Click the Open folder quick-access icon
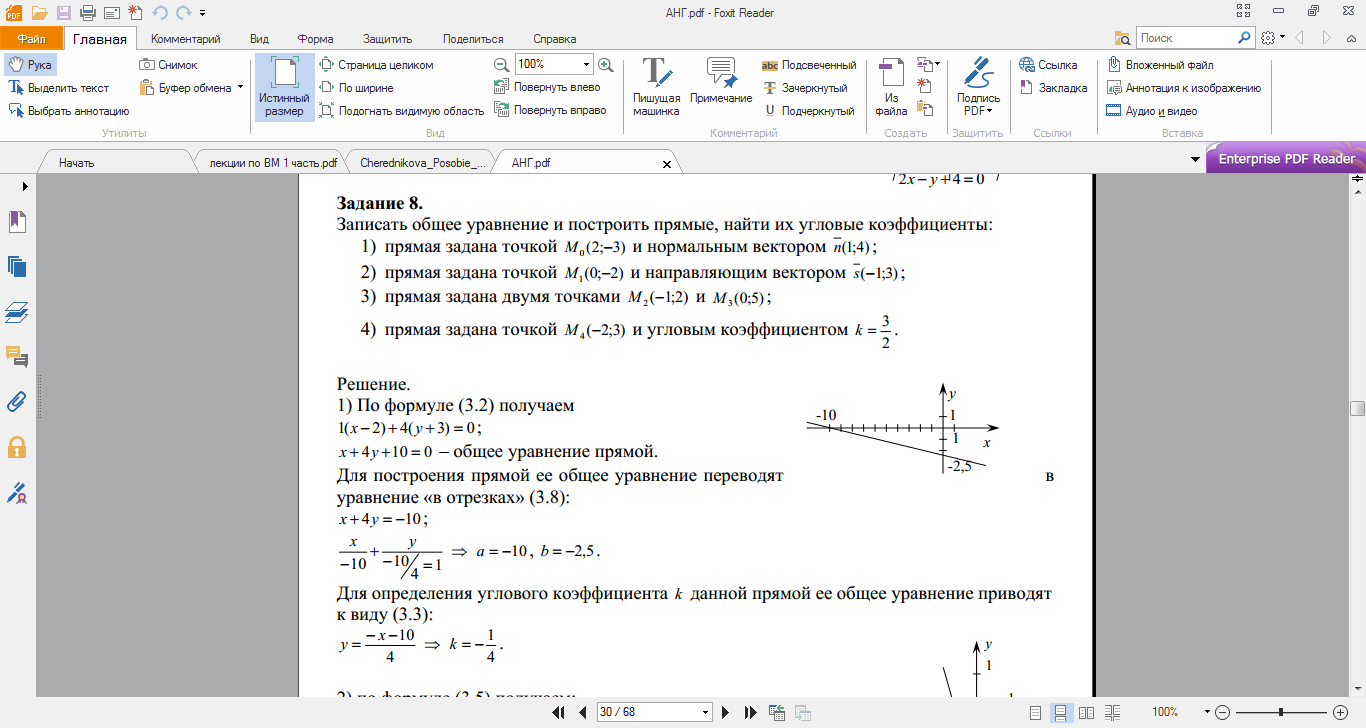Viewport: 1366px width, 728px height. tap(38, 13)
